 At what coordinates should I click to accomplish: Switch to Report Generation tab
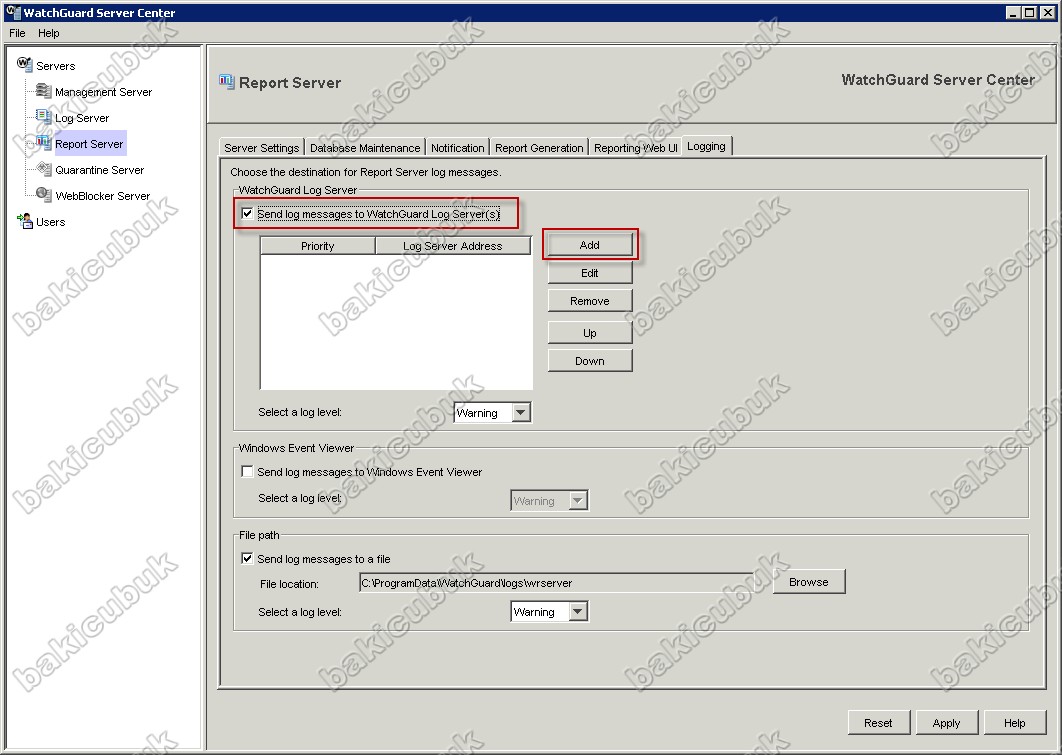click(x=539, y=148)
